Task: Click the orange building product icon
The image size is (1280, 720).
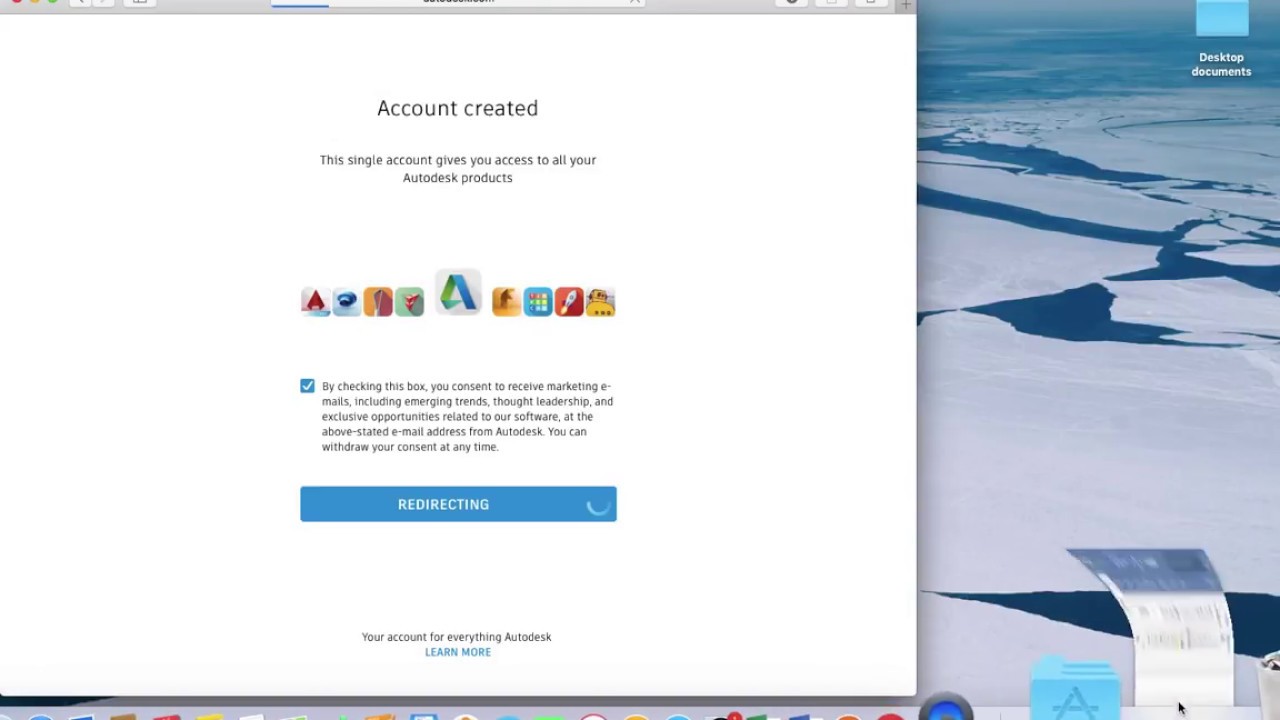Action: pos(378,301)
